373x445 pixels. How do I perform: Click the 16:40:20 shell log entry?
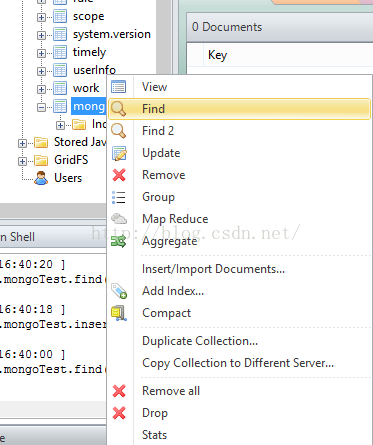pos(33,265)
